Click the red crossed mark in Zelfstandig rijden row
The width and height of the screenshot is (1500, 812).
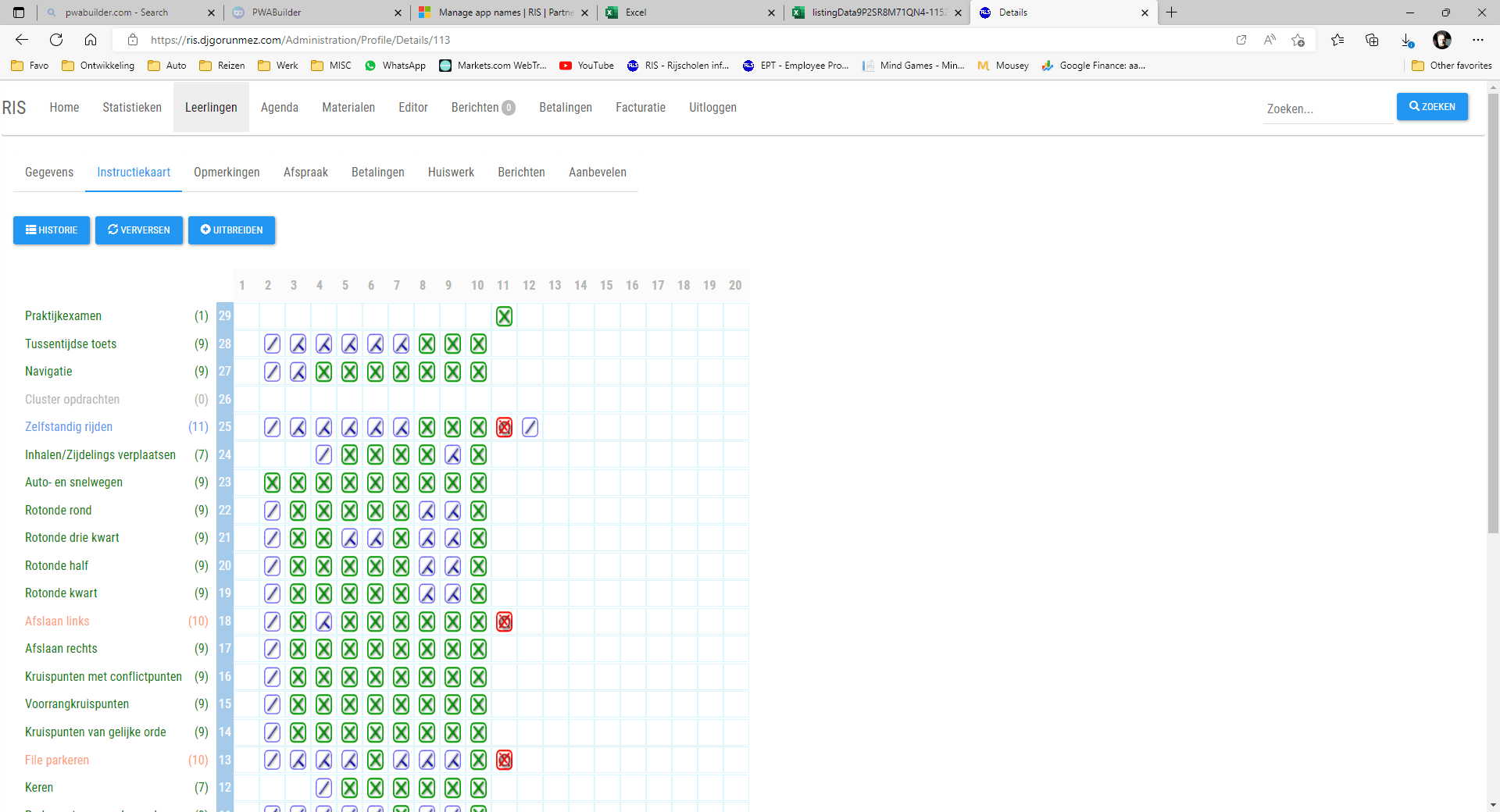(x=504, y=427)
